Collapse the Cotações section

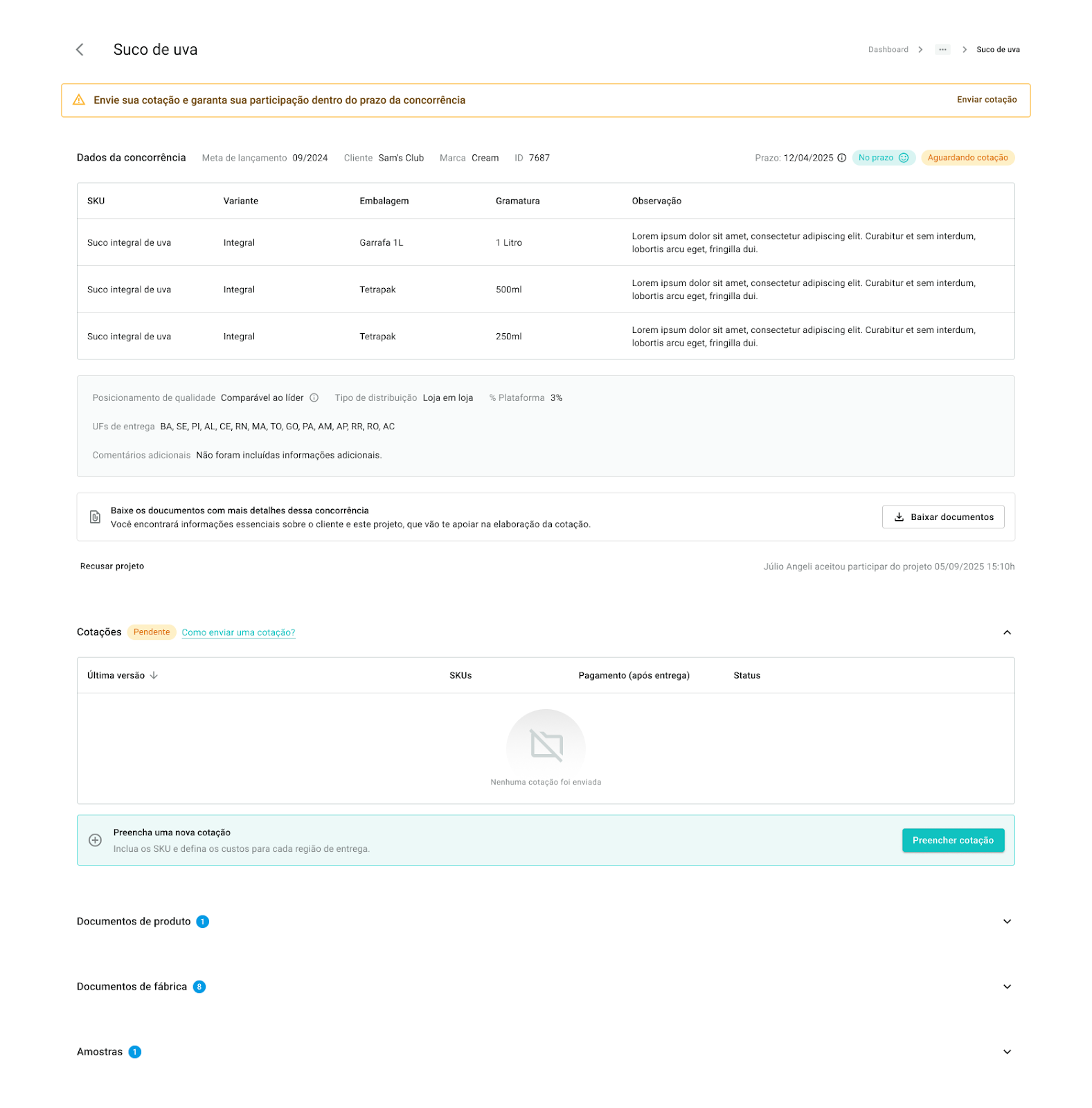tap(1007, 632)
